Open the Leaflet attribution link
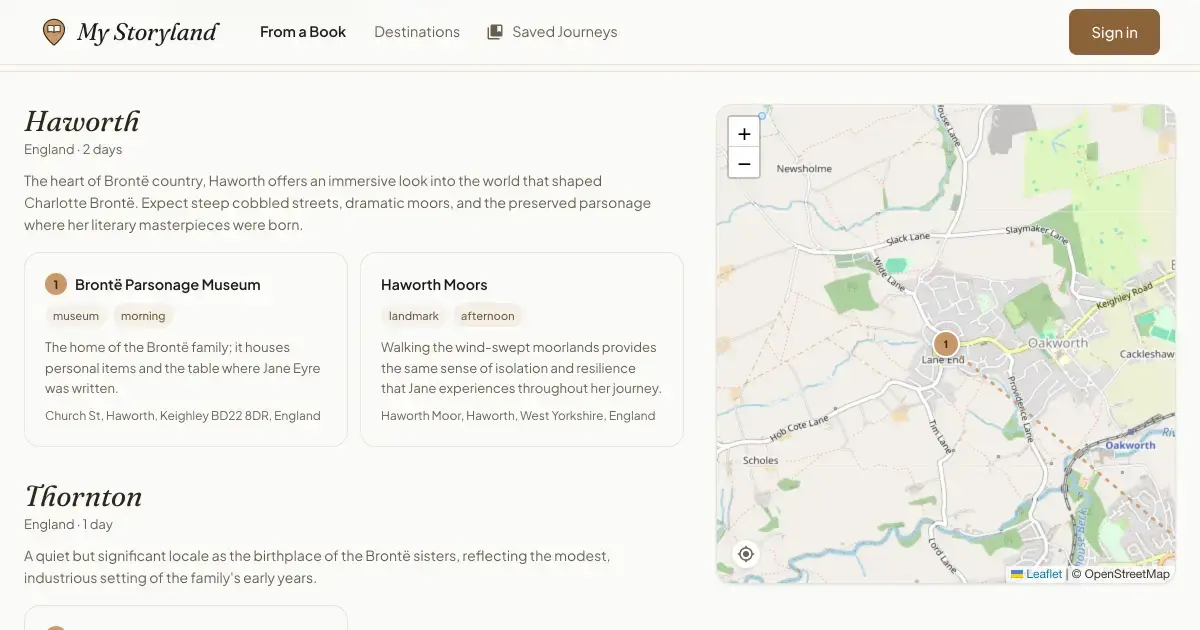The width and height of the screenshot is (1200, 630). click(x=1037, y=574)
